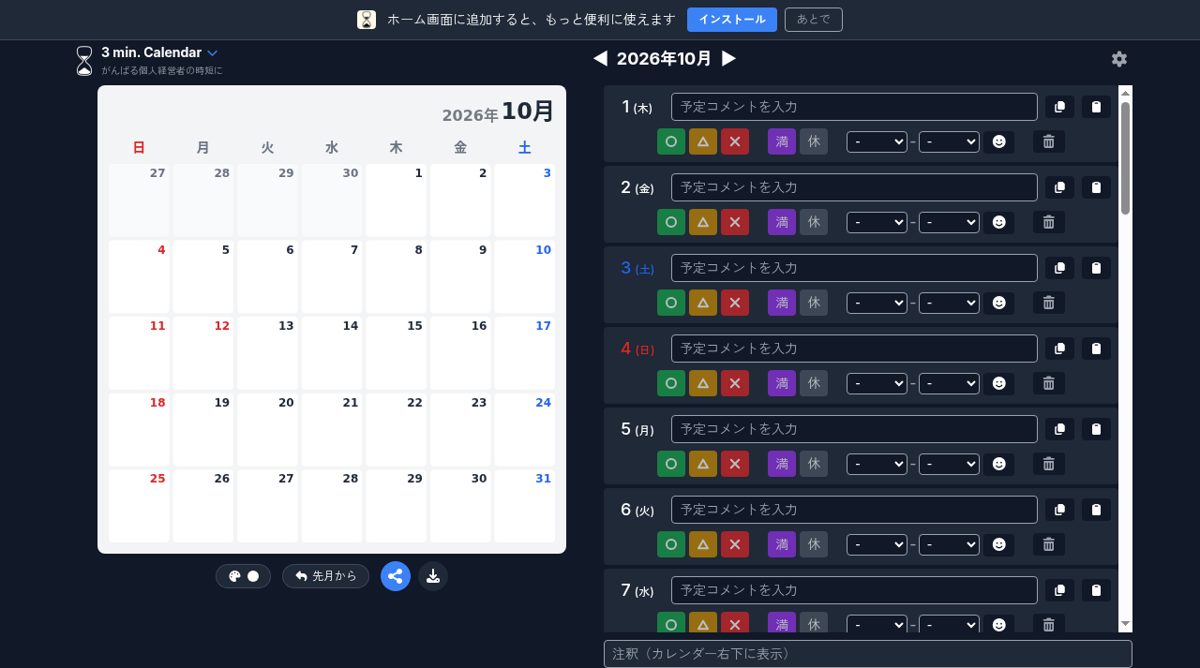Copy the entry for day 3 (土)
The image size is (1200, 668).
pos(1060,268)
